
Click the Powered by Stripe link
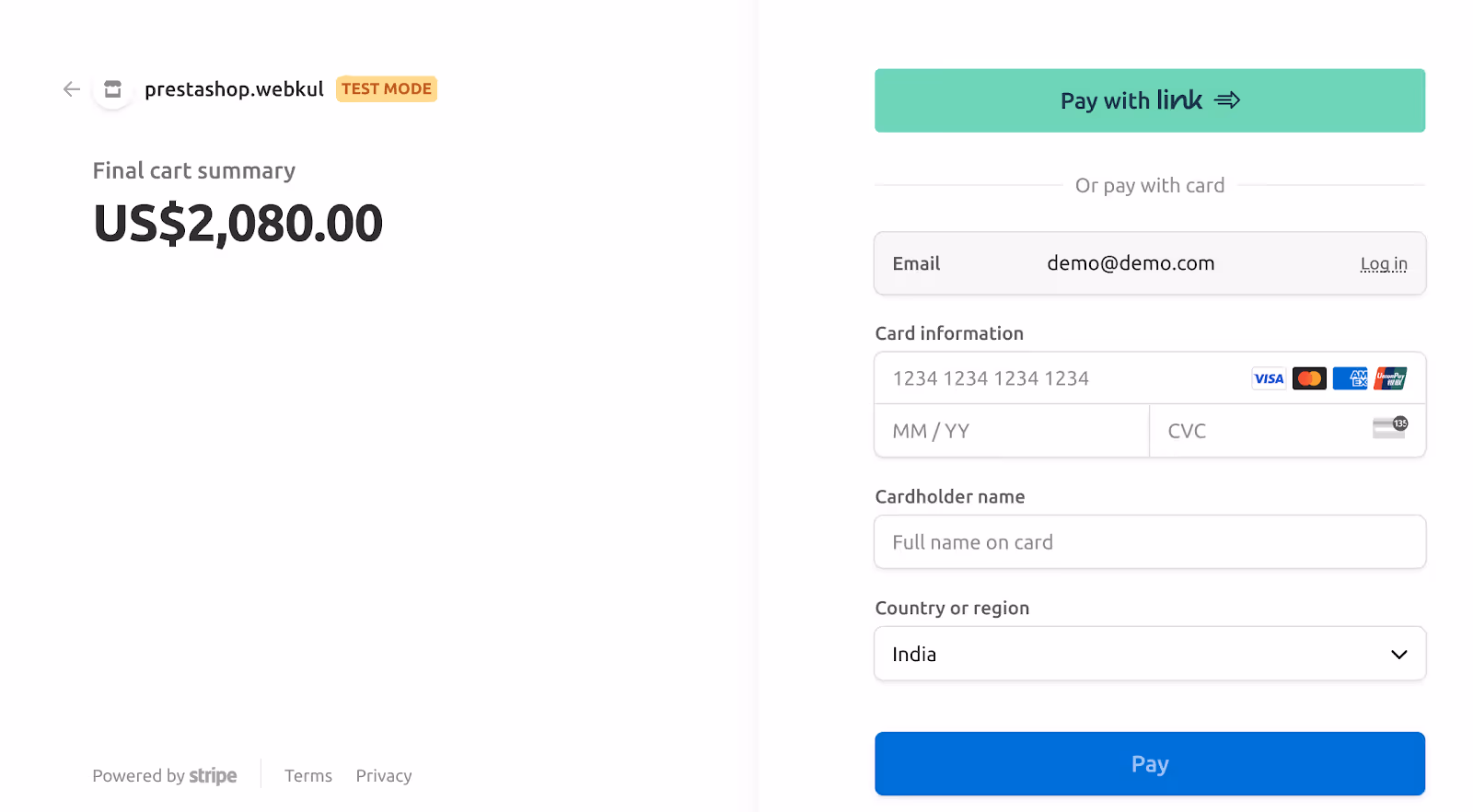[165, 776]
